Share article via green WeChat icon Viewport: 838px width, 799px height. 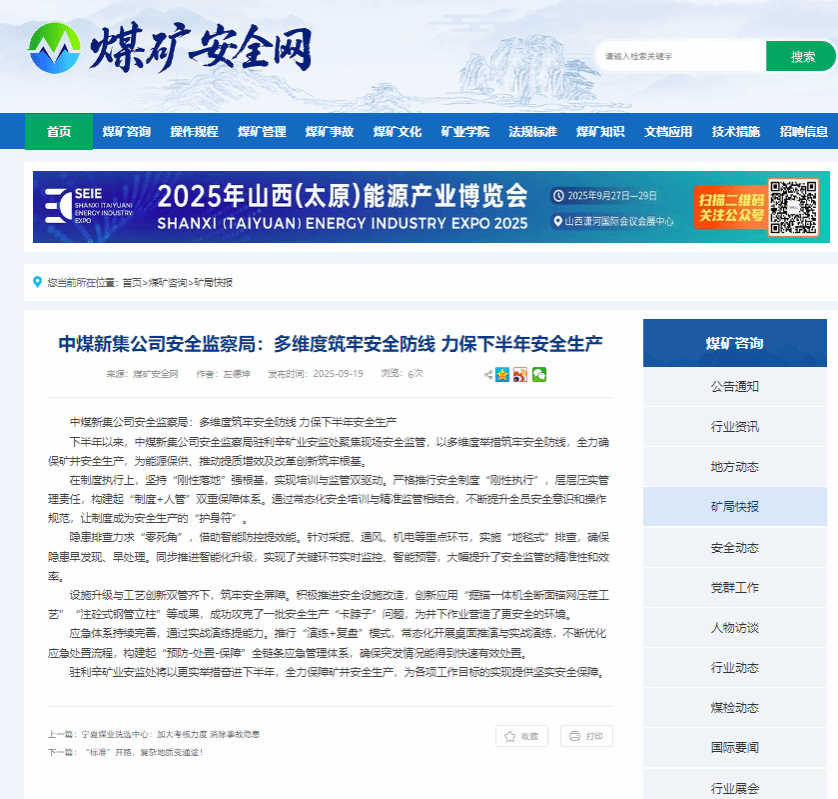coord(539,374)
